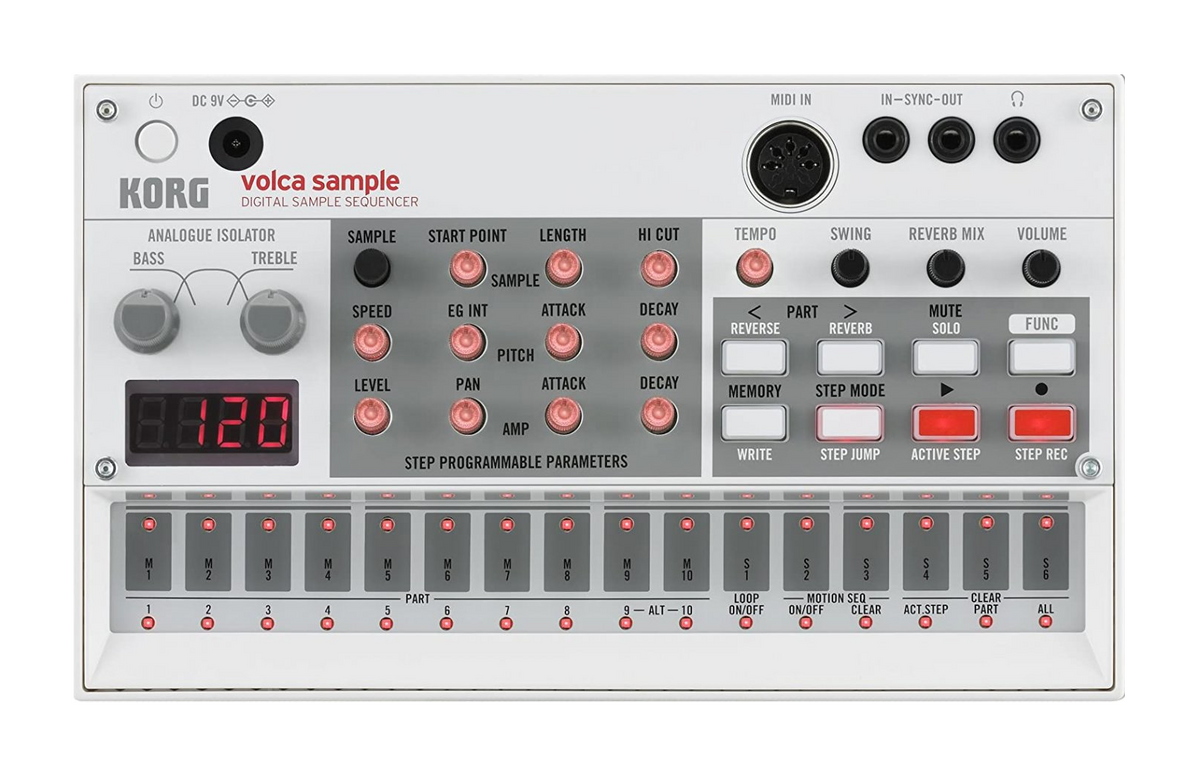Screen dimensions: 1200x777
Task: Click the "volca sample" product name
Action: pos(320,182)
